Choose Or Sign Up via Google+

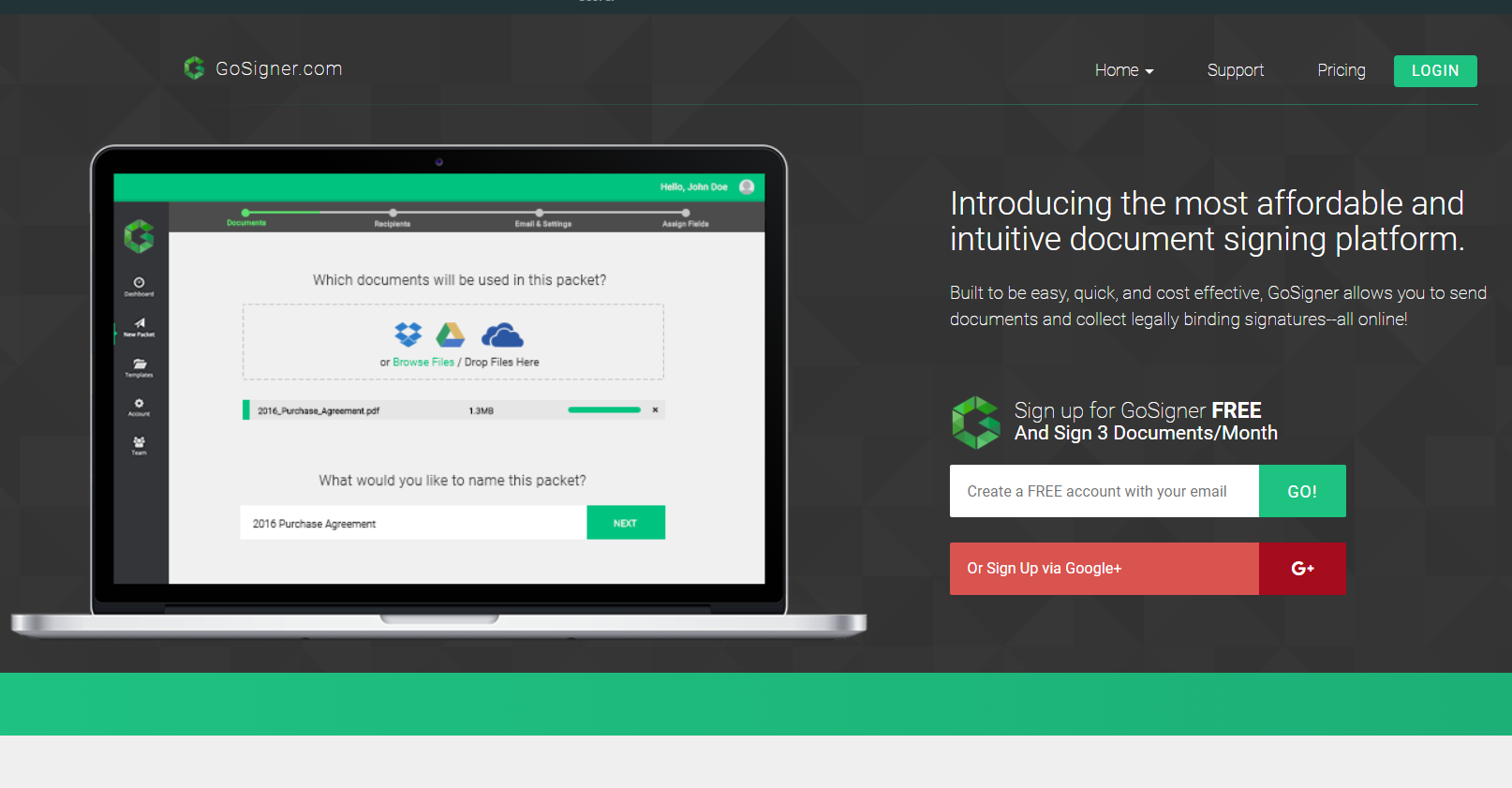pyautogui.click(x=1104, y=569)
